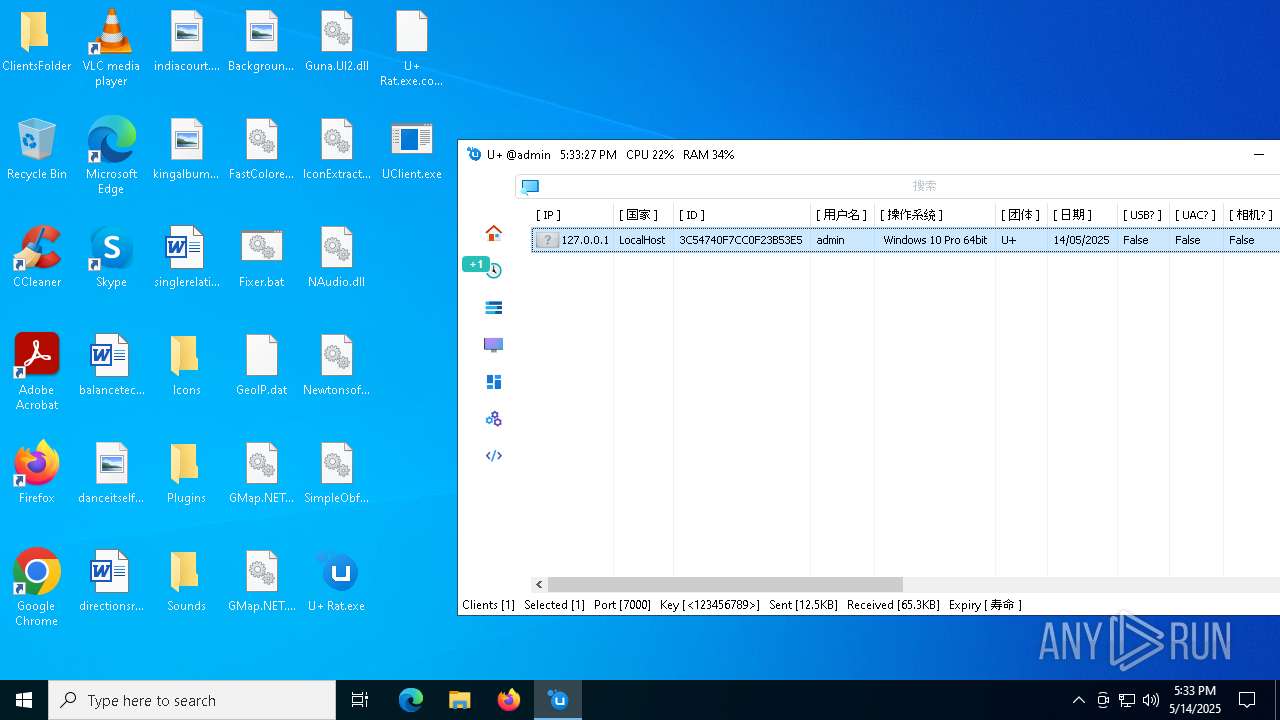Click the U+ app taskbar button

(558, 700)
